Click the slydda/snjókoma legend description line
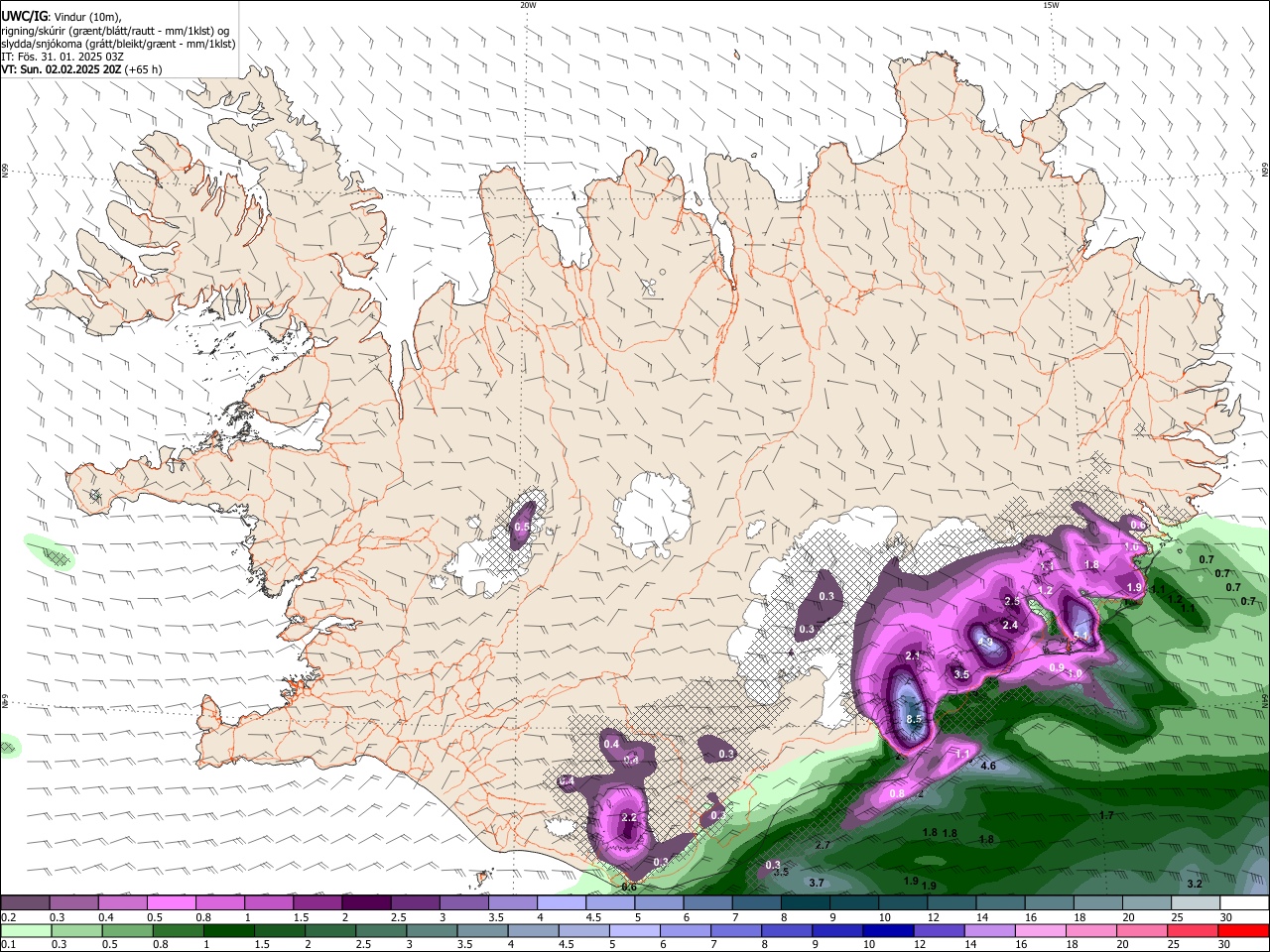This screenshot has width=1270, height=952. [118, 44]
